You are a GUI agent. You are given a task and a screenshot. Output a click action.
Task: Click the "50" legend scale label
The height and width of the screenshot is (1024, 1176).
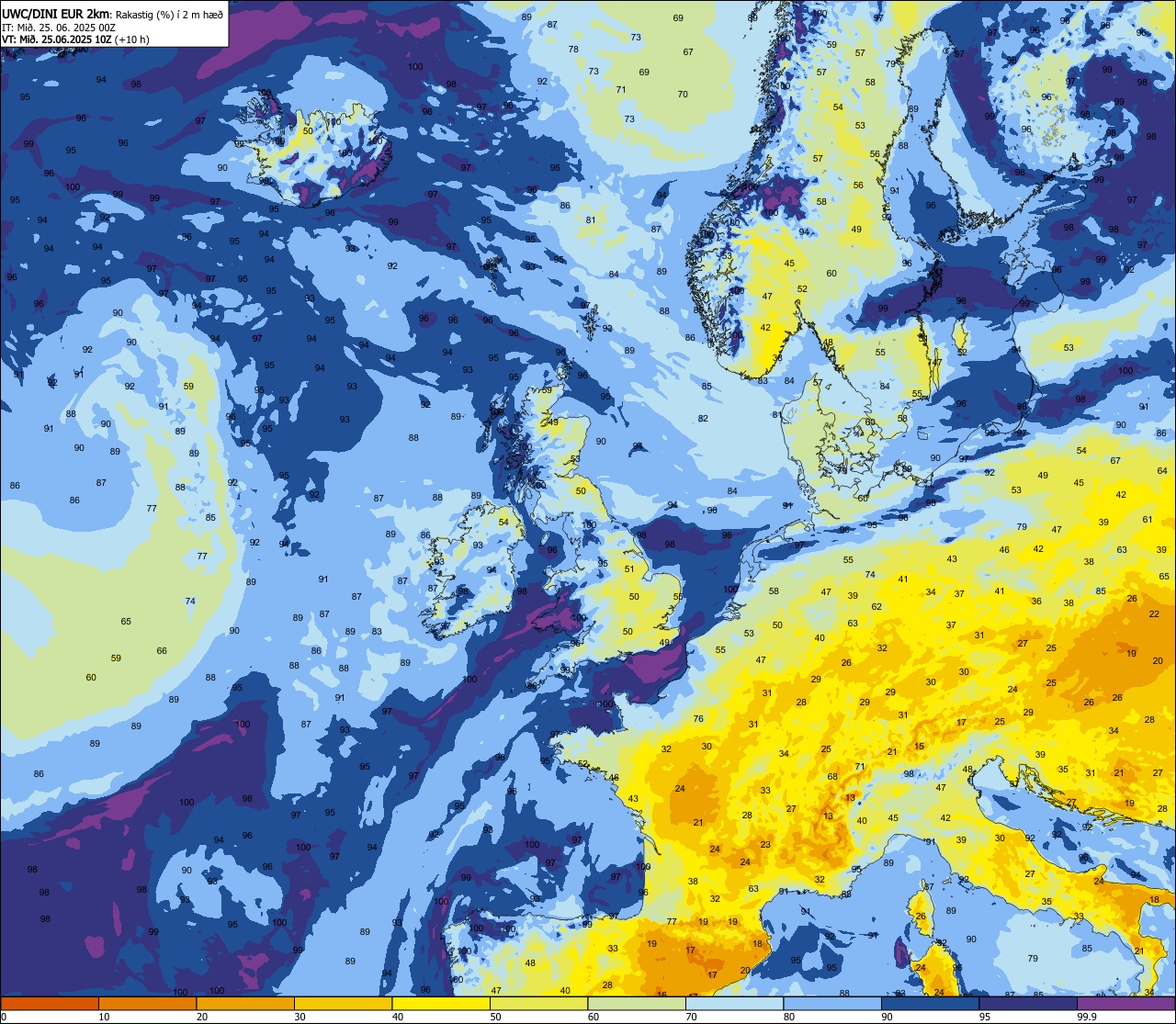coord(495,1017)
